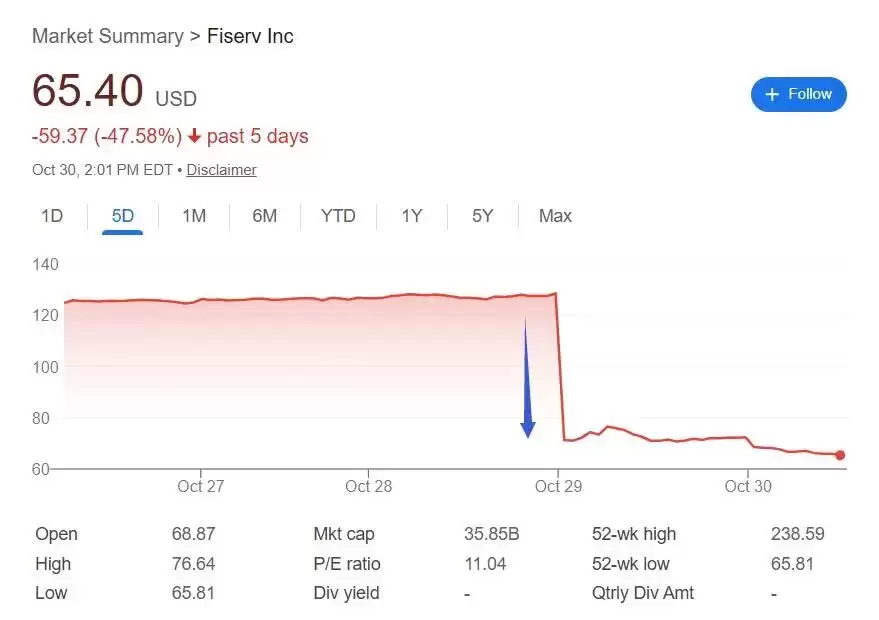Viewport: 879px width, 620px height.
Task: Open the Disclaimer link
Action: point(221,170)
